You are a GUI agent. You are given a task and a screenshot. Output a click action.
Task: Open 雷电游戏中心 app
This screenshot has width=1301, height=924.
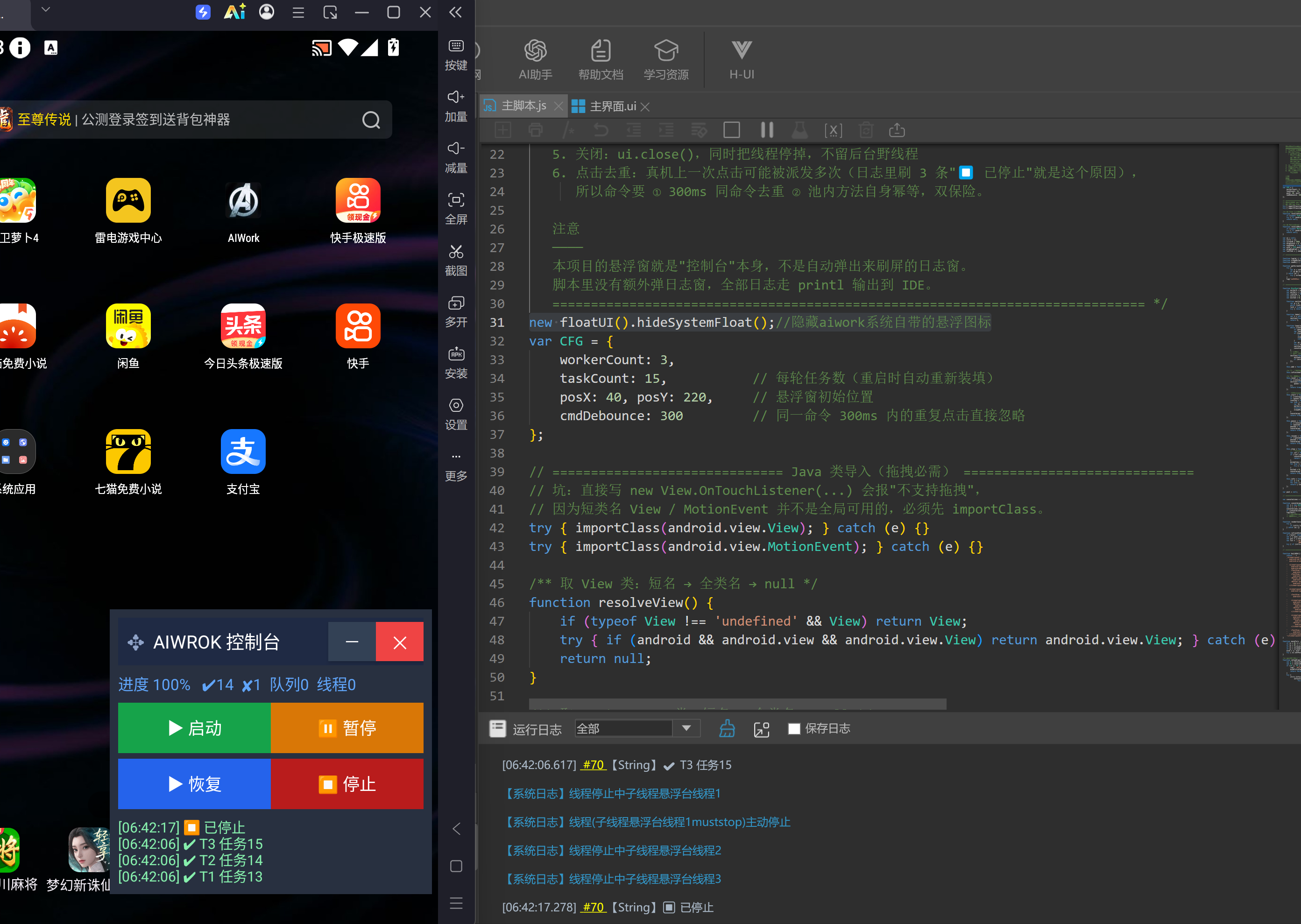coord(128,211)
